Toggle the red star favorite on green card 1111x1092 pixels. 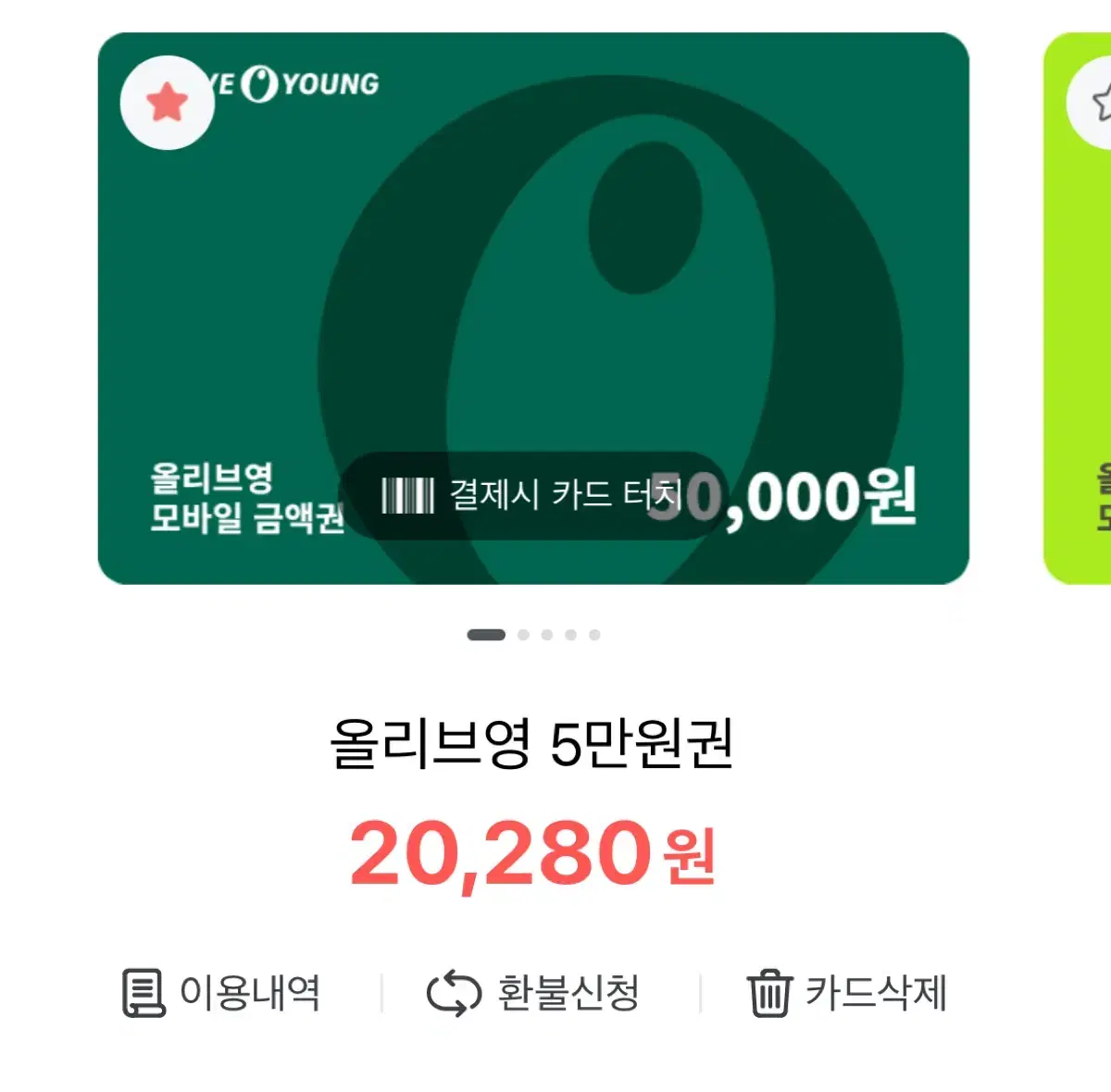[168, 103]
